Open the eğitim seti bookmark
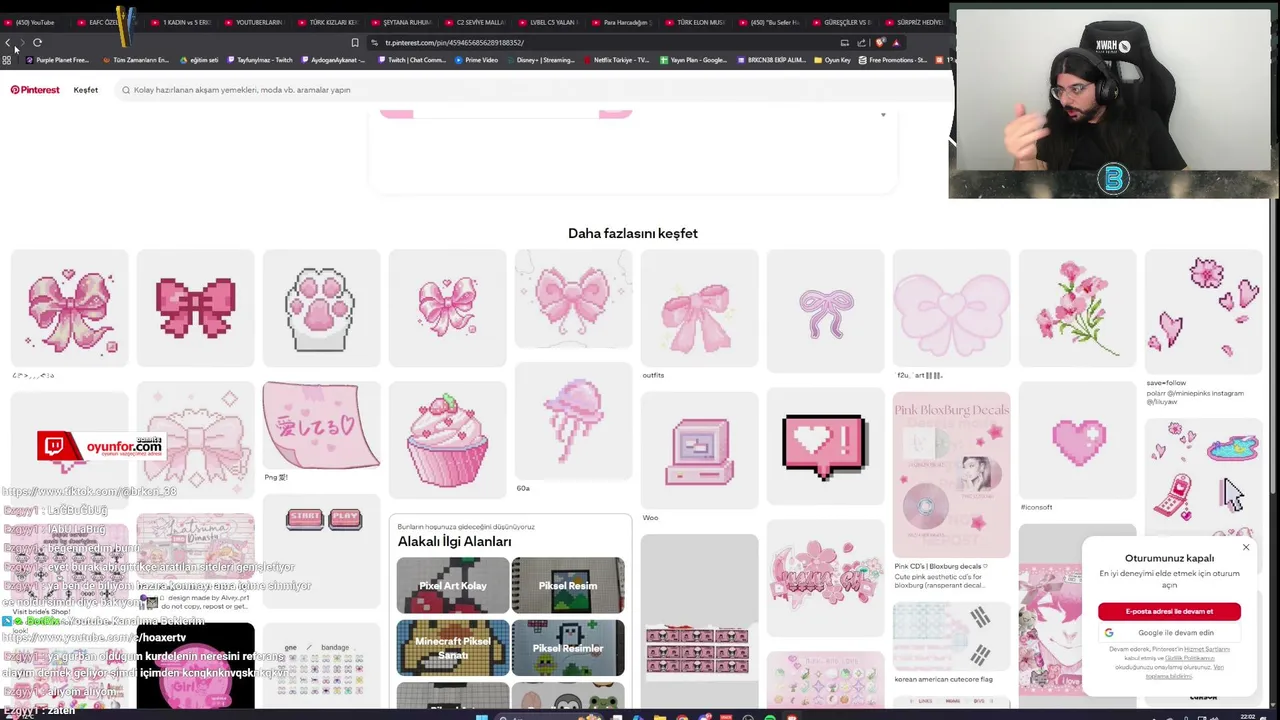 pos(199,60)
